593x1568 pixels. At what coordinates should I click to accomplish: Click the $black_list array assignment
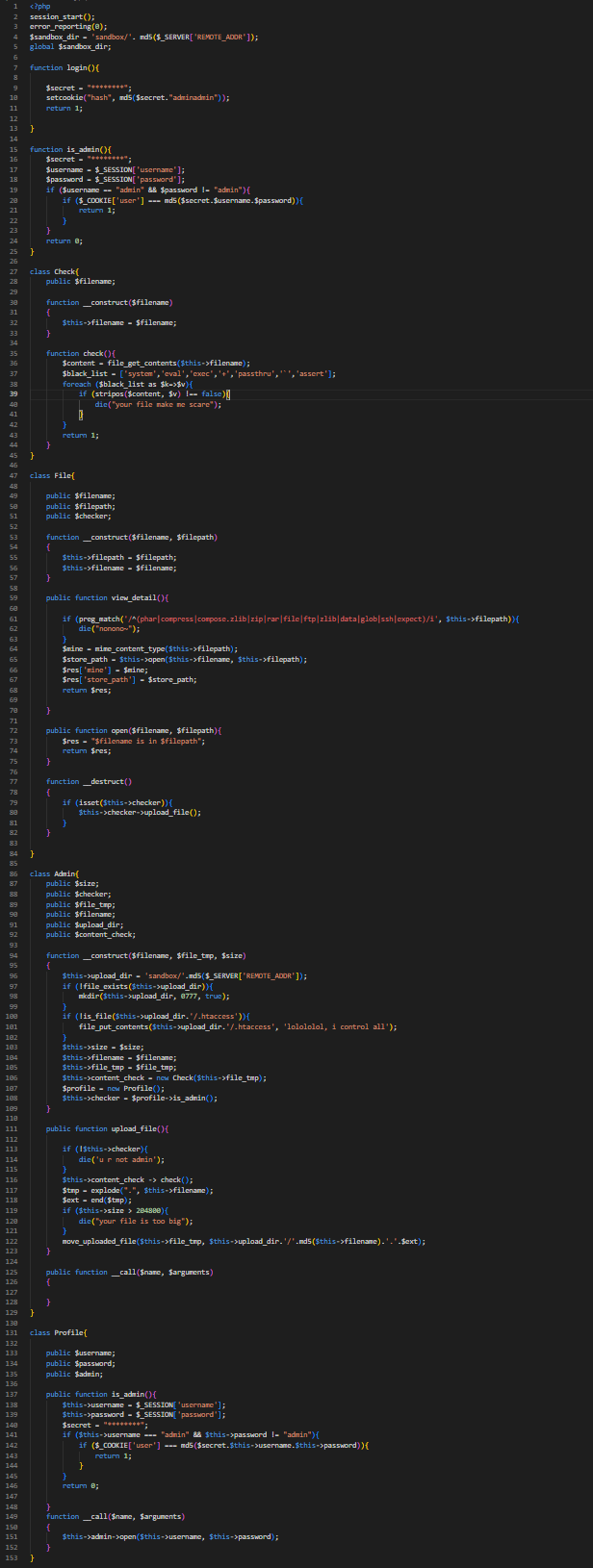point(193,373)
